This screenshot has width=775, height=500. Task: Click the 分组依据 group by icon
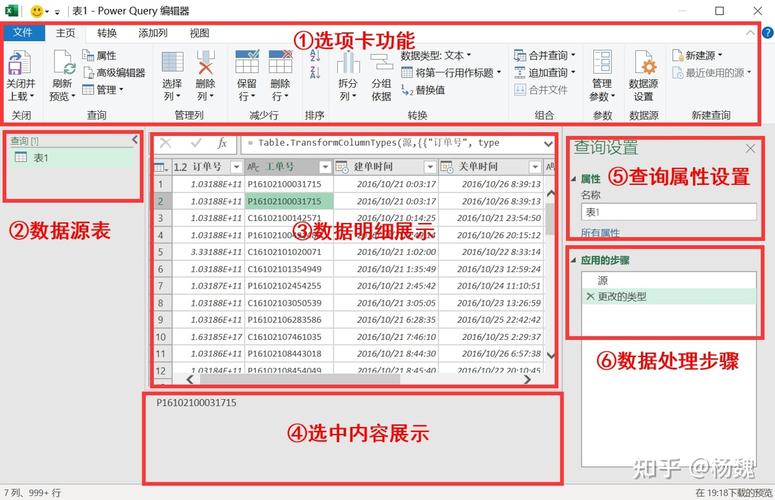pyautogui.click(x=382, y=62)
